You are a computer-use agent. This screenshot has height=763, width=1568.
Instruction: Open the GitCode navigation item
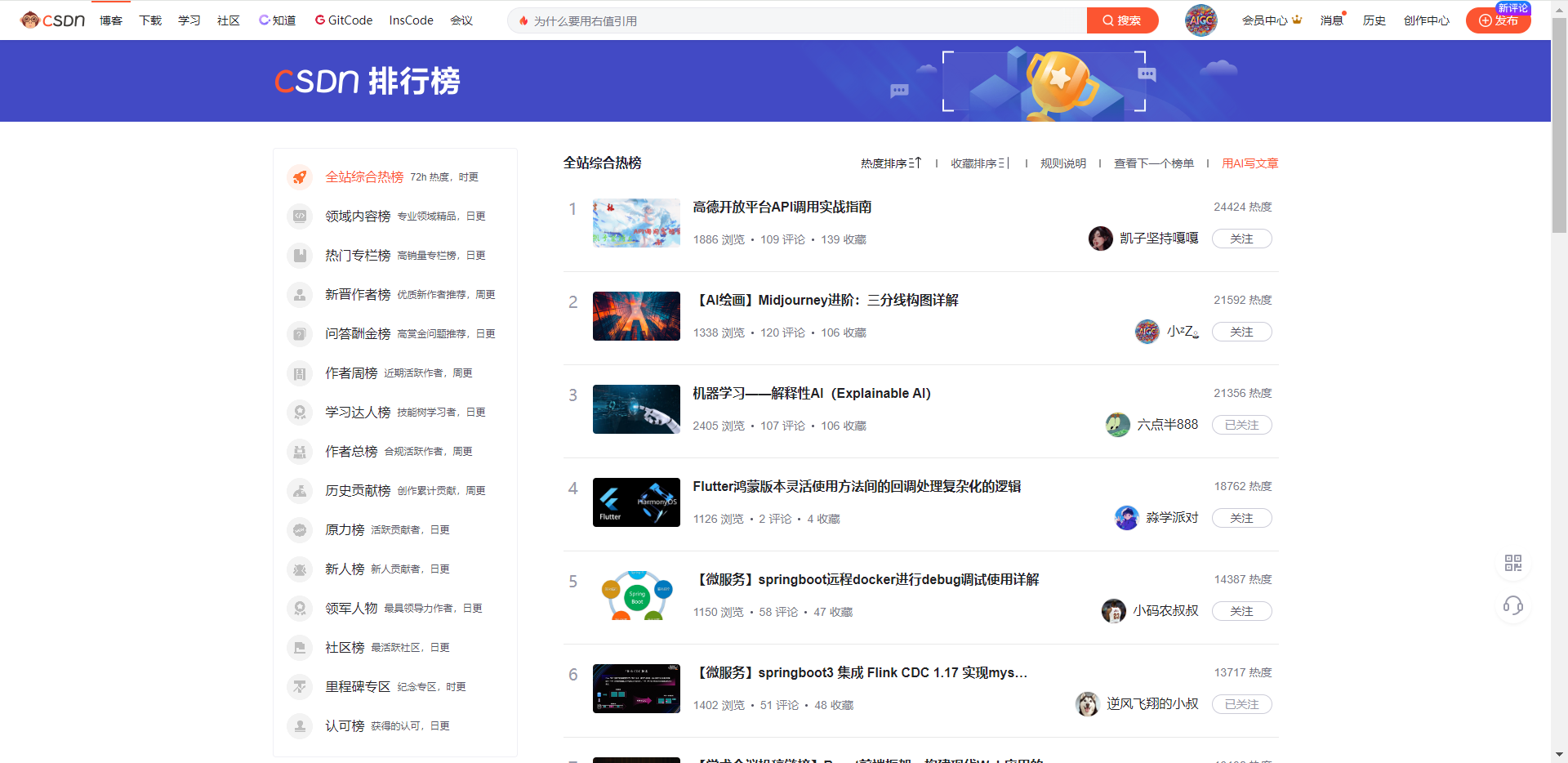[x=344, y=20]
